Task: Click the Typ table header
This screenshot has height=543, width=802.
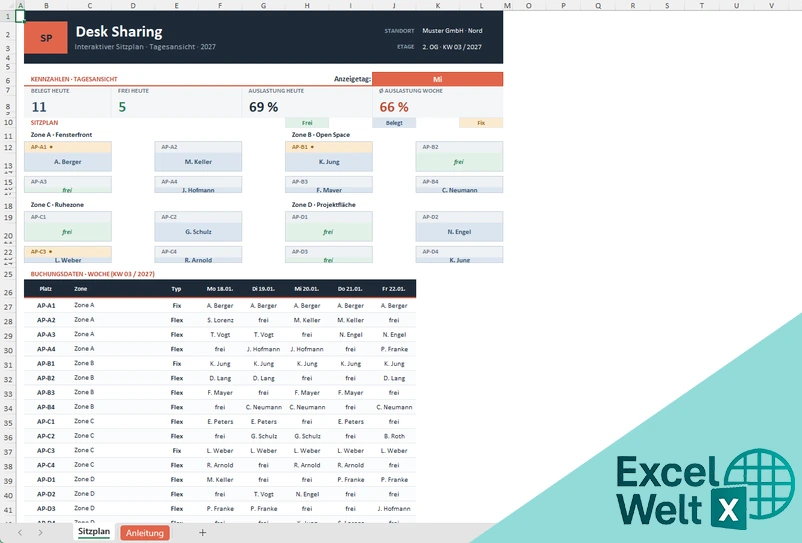Action: [176, 289]
